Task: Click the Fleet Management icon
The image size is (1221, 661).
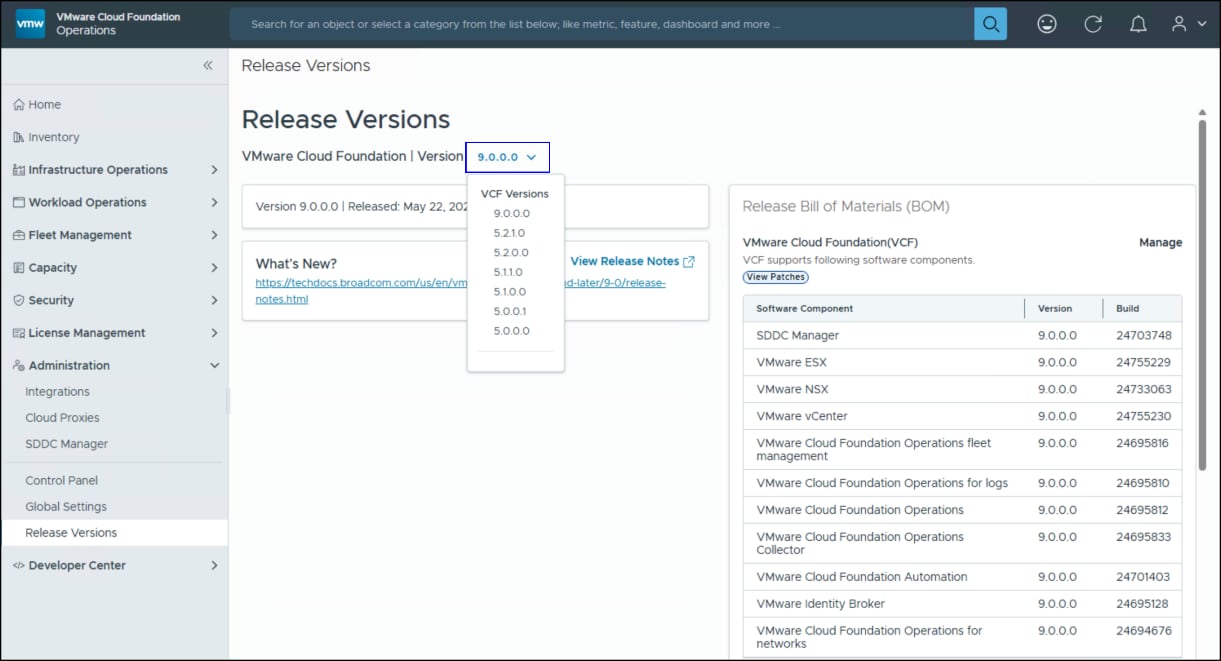Action: click(19, 235)
